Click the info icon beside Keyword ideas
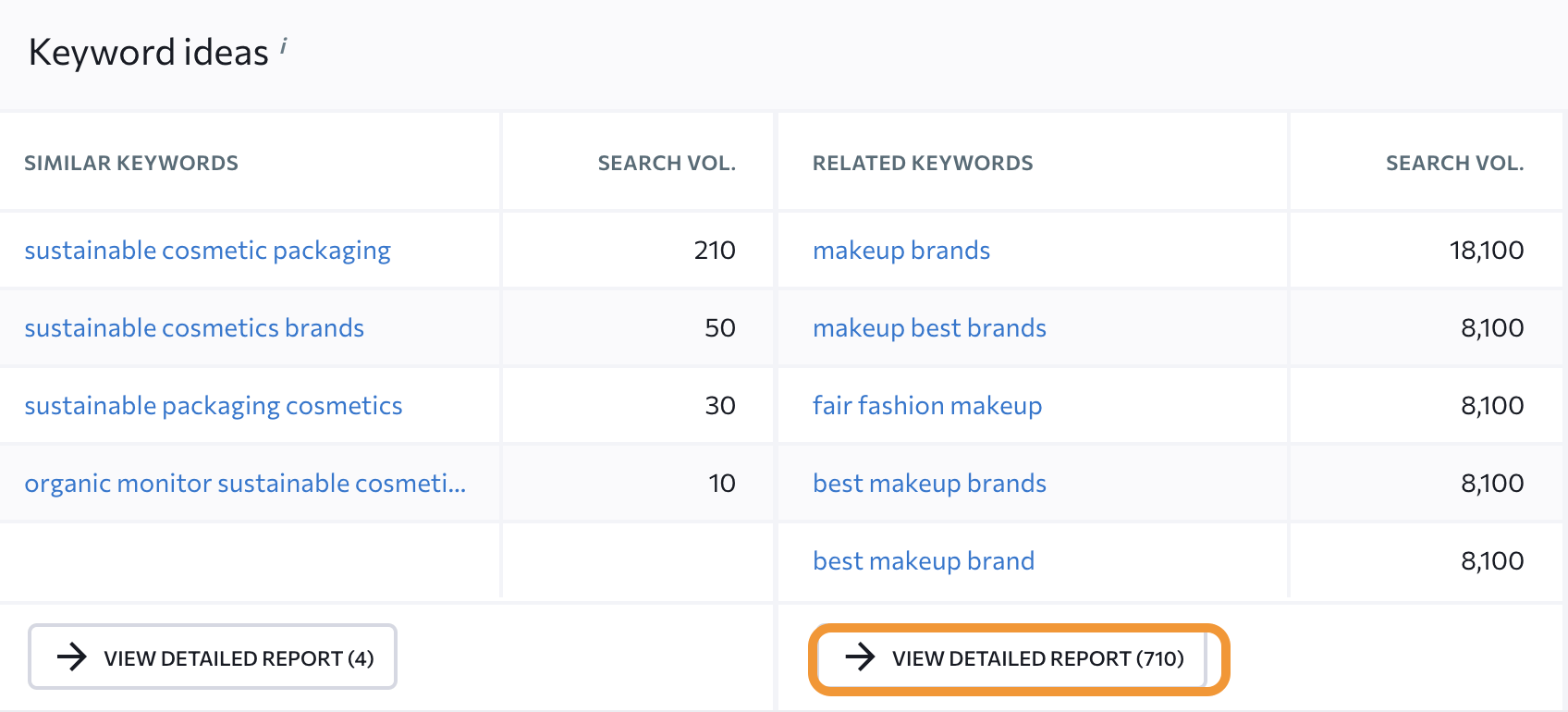 (x=284, y=45)
